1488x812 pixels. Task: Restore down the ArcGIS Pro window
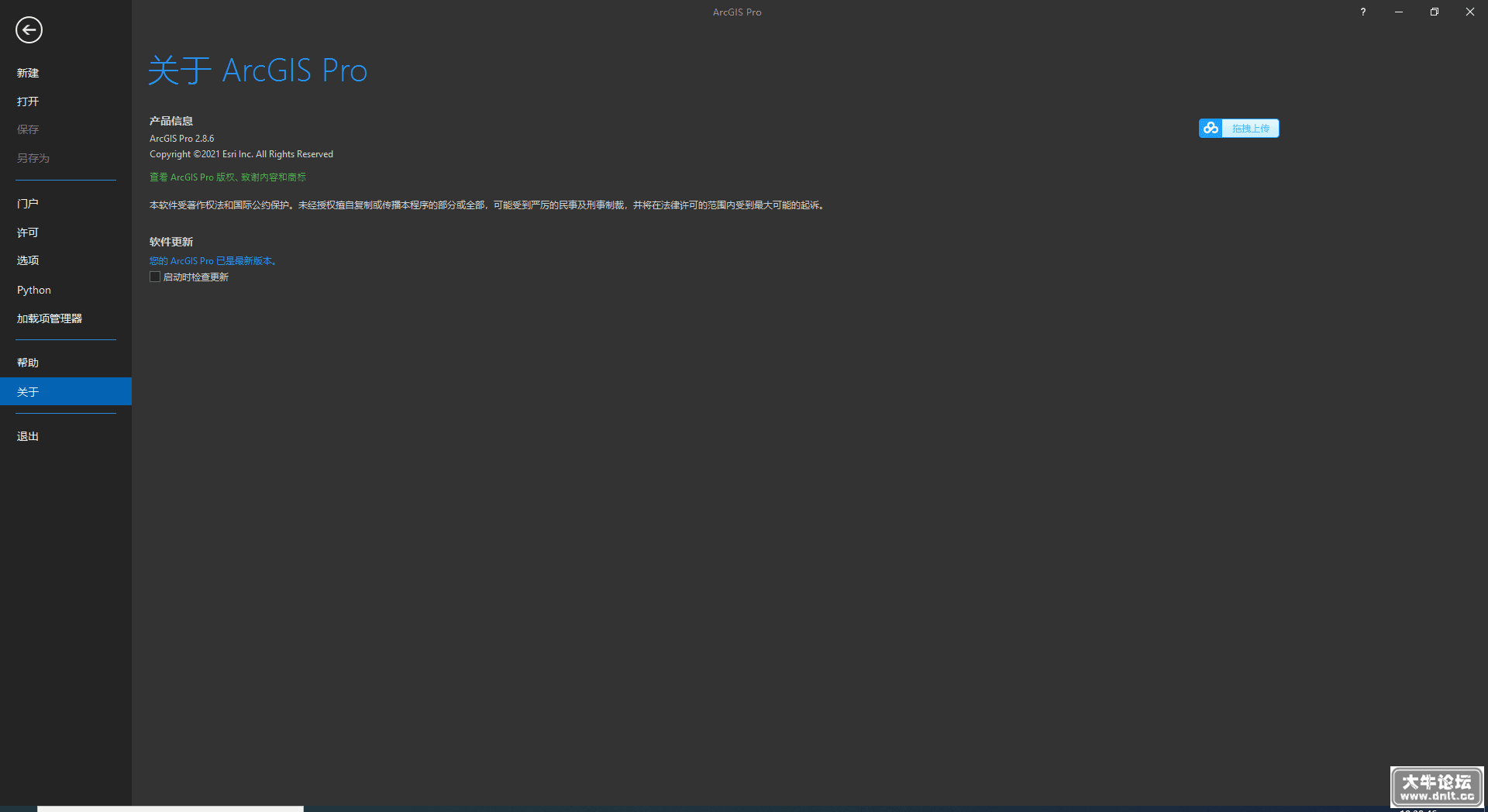click(x=1434, y=12)
